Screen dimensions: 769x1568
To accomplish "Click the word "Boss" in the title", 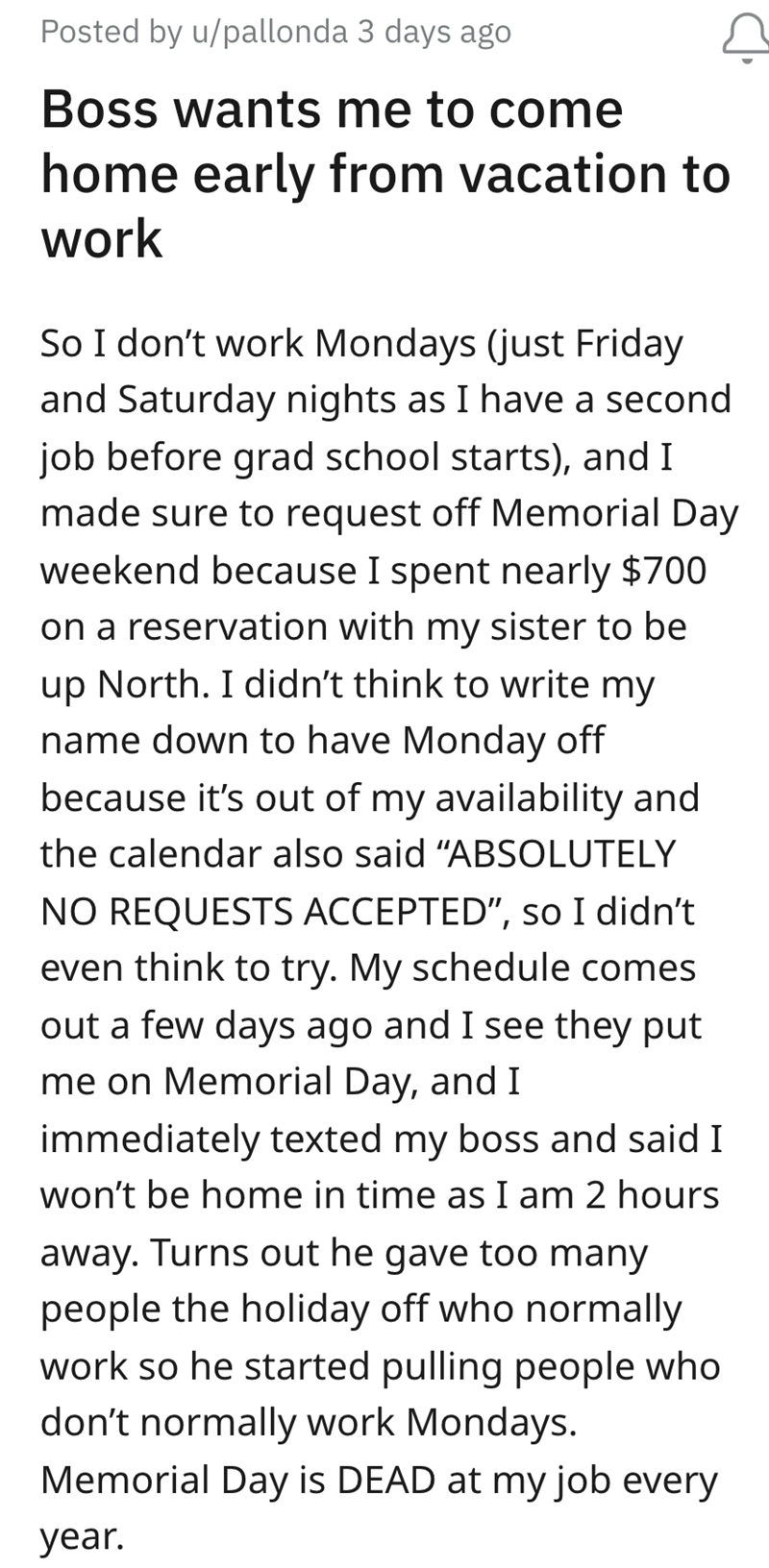I will coord(94,110).
